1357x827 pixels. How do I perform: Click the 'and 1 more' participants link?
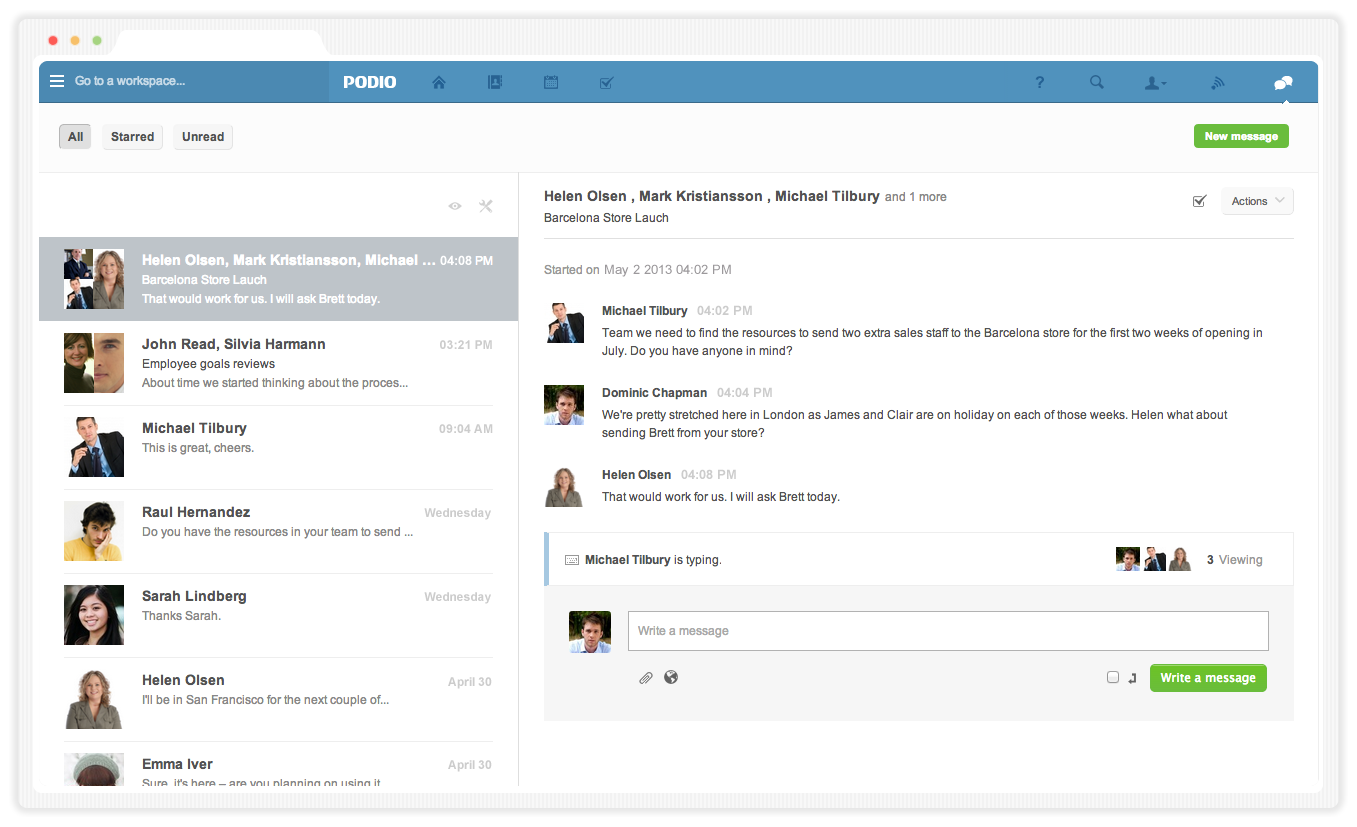point(916,197)
